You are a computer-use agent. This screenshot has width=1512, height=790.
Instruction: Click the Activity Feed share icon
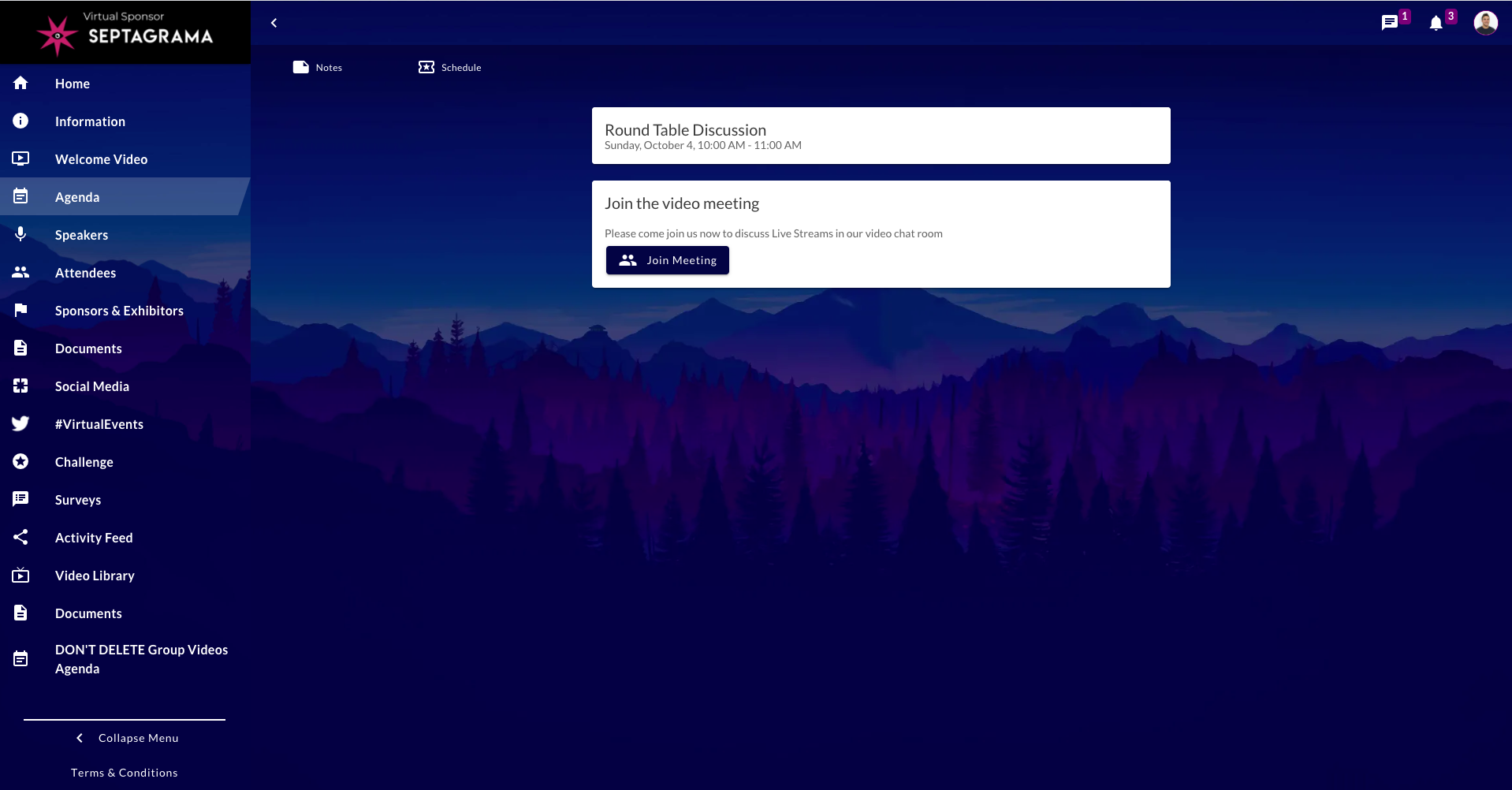(20, 537)
